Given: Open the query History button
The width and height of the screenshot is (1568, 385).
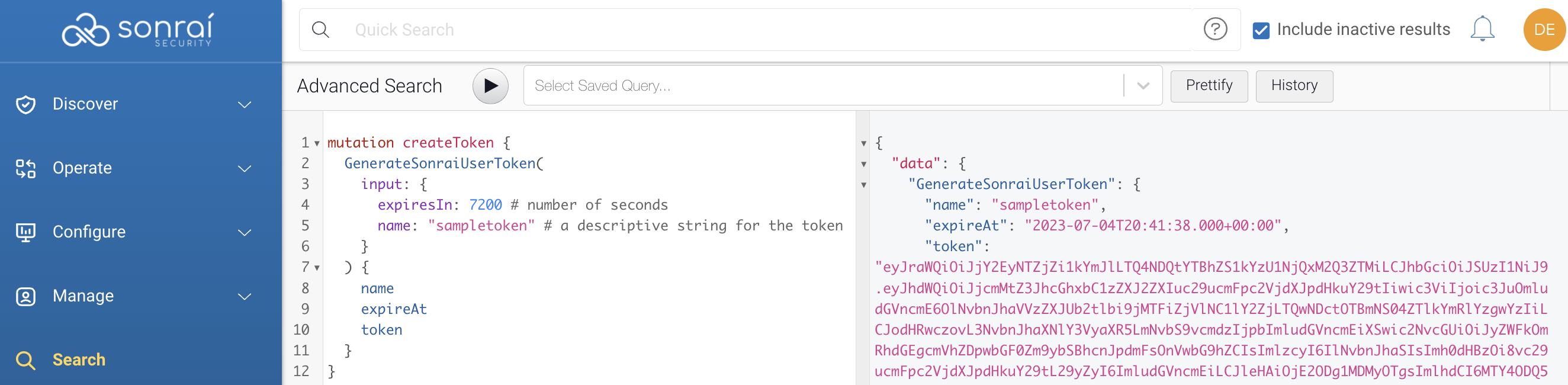Looking at the screenshot, I should pos(1293,86).
